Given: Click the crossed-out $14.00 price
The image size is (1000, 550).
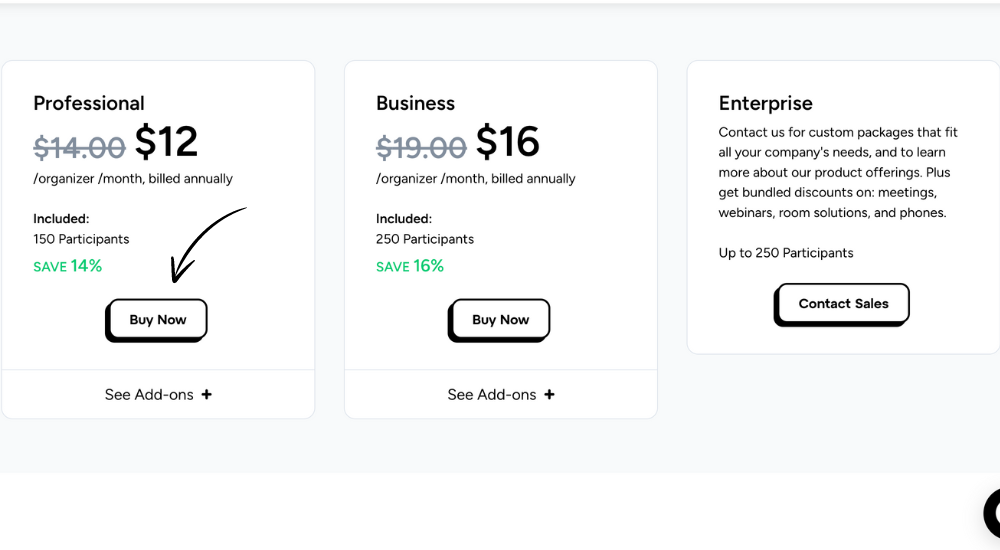Looking at the screenshot, I should (x=79, y=147).
